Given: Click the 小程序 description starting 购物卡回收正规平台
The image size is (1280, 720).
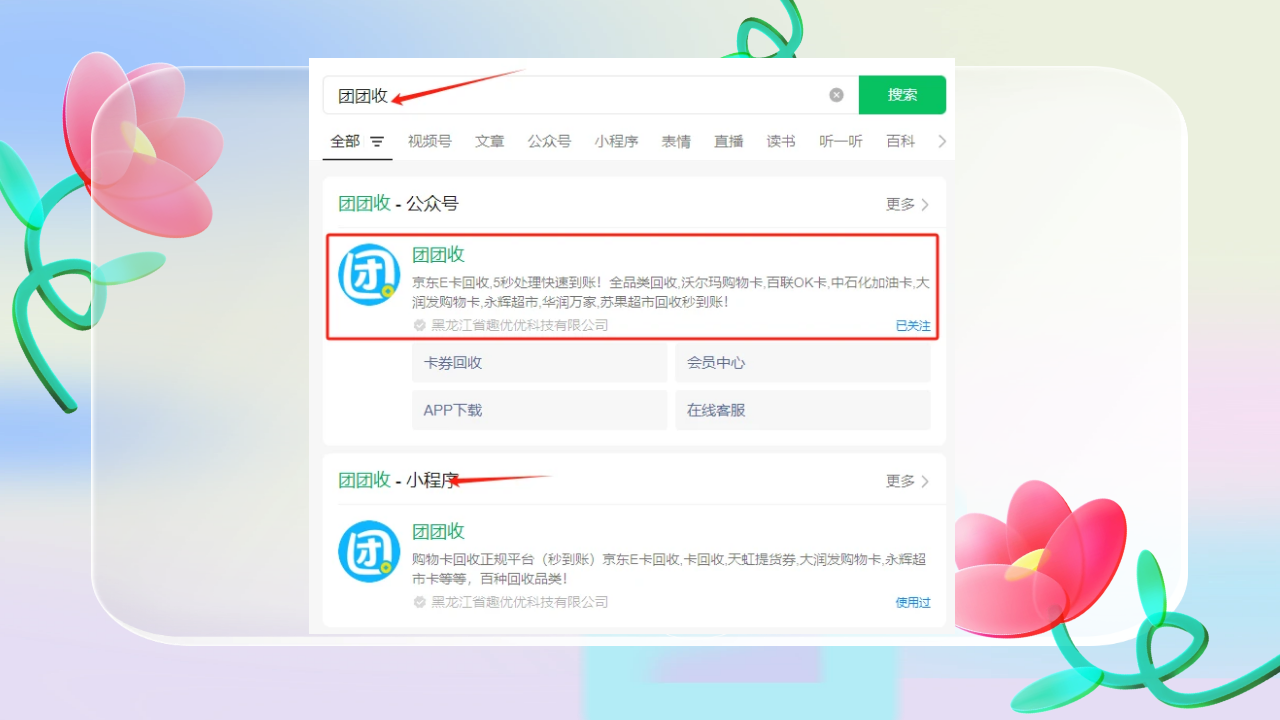Looking at the screenshot, I should coord(671,569).
